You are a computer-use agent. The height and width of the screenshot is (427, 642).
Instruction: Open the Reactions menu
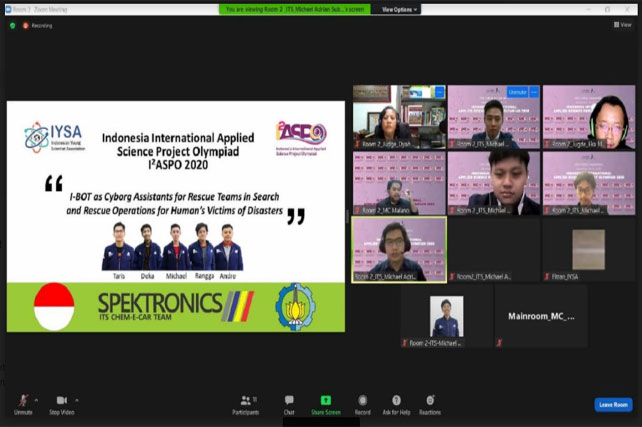[430, 404]
